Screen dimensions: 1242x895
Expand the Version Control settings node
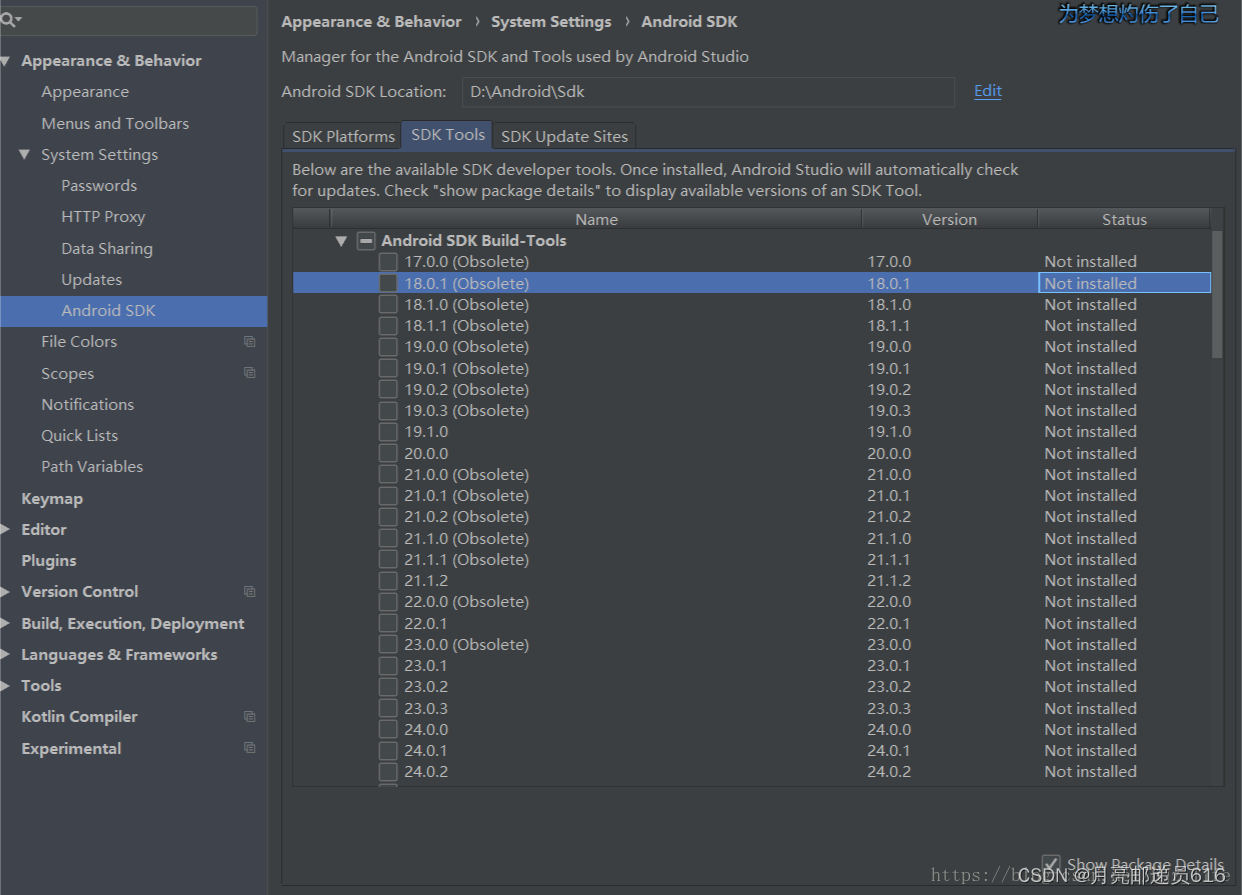6,592
